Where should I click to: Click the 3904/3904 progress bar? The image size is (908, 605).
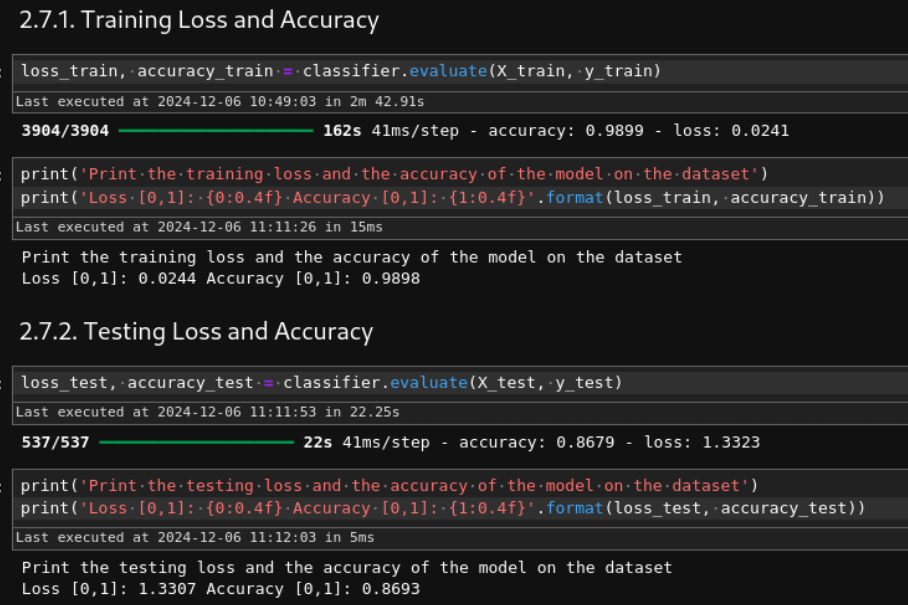tap(216, 131)
